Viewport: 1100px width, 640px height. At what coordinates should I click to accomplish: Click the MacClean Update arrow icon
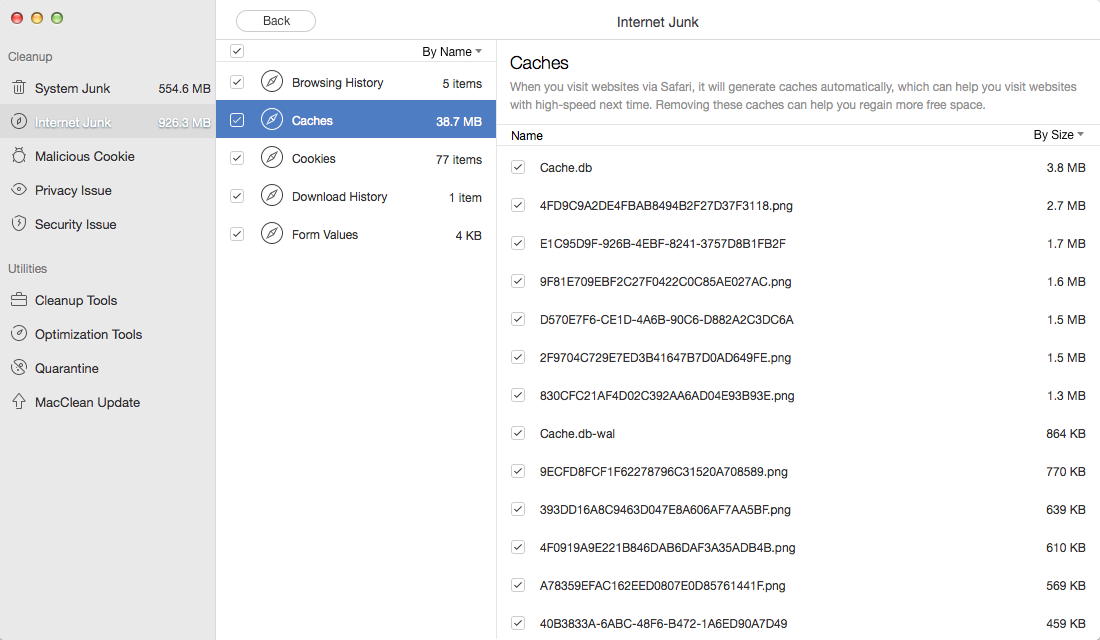19,401
